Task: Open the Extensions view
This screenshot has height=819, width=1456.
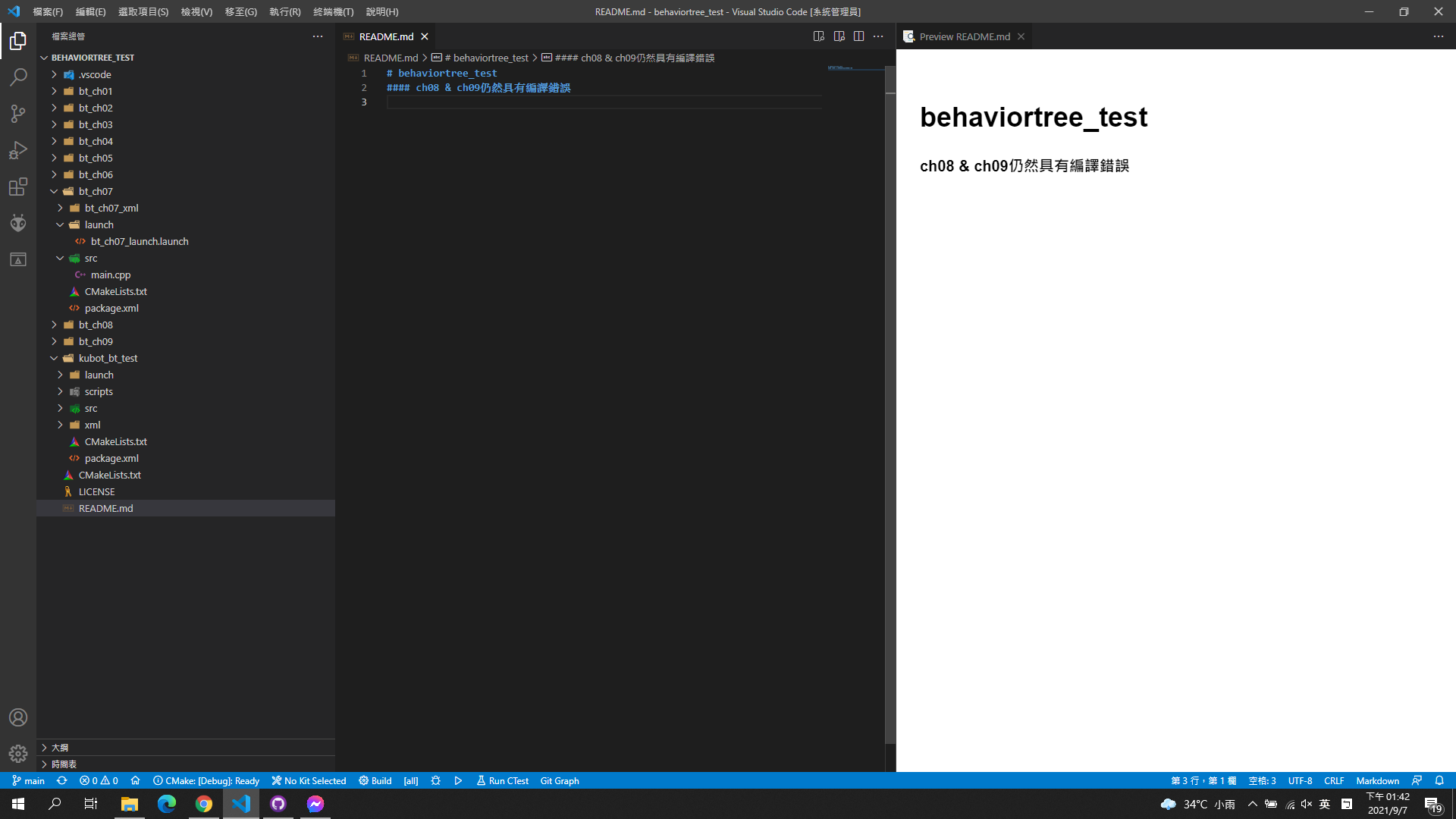Action: pos(18,187)
